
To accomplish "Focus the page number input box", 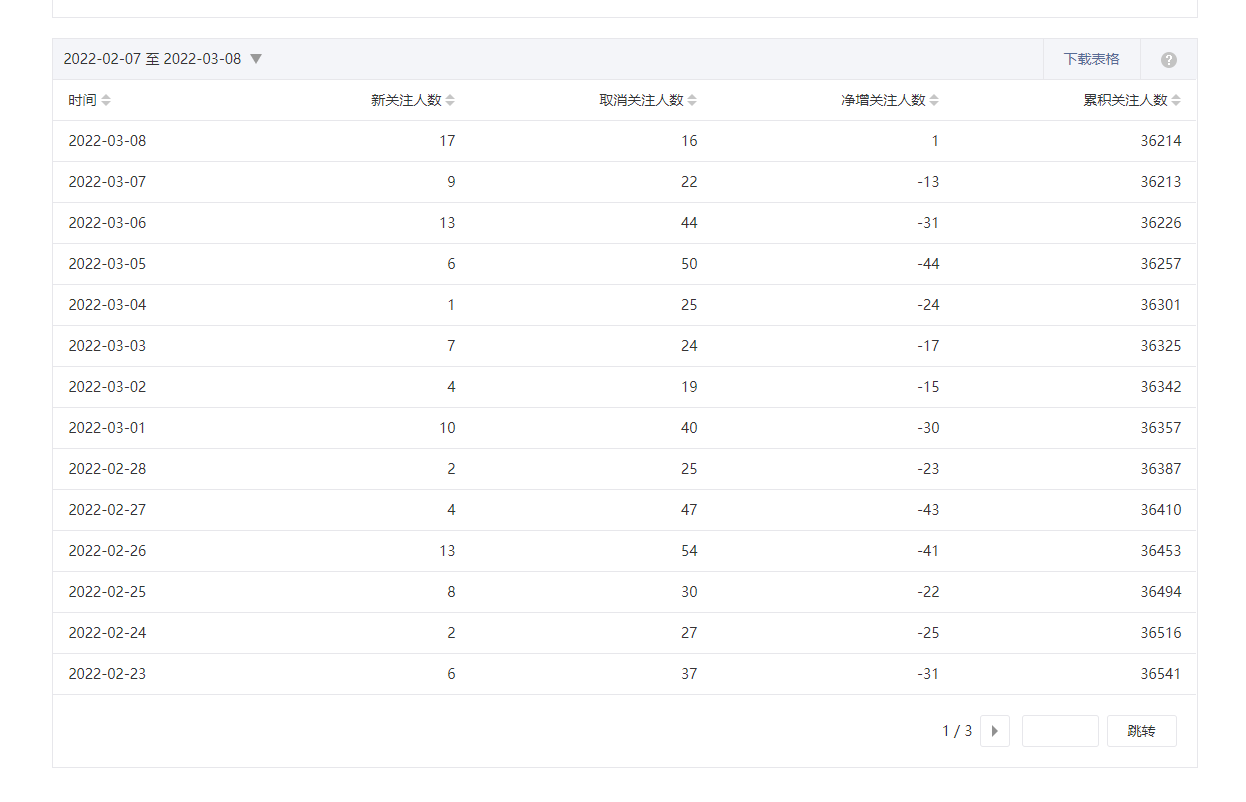I will (1059, 731).
